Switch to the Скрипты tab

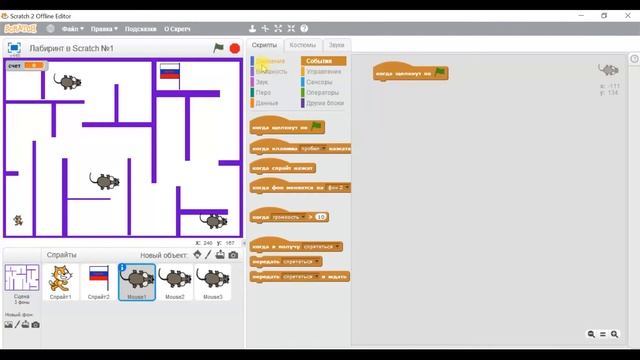(x=264, y=45)
